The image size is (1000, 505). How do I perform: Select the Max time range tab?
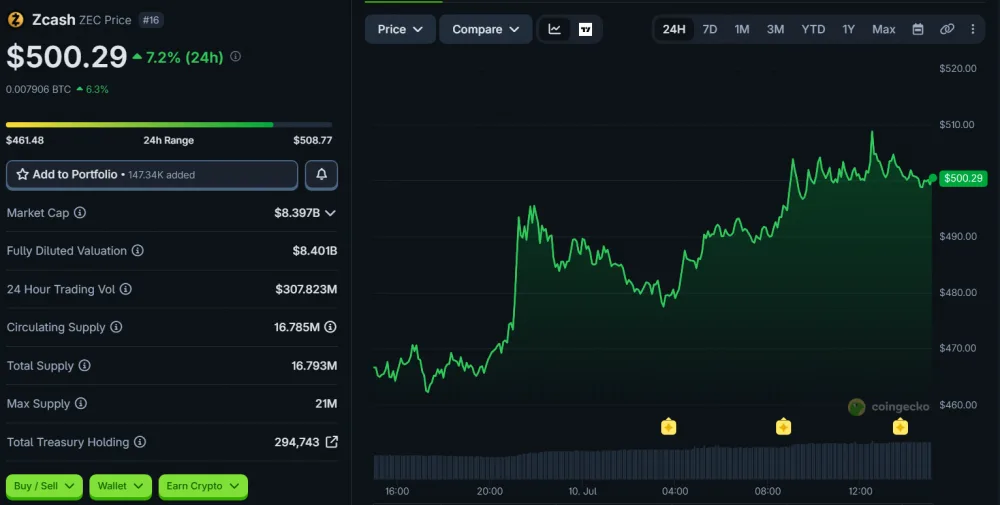884,29
